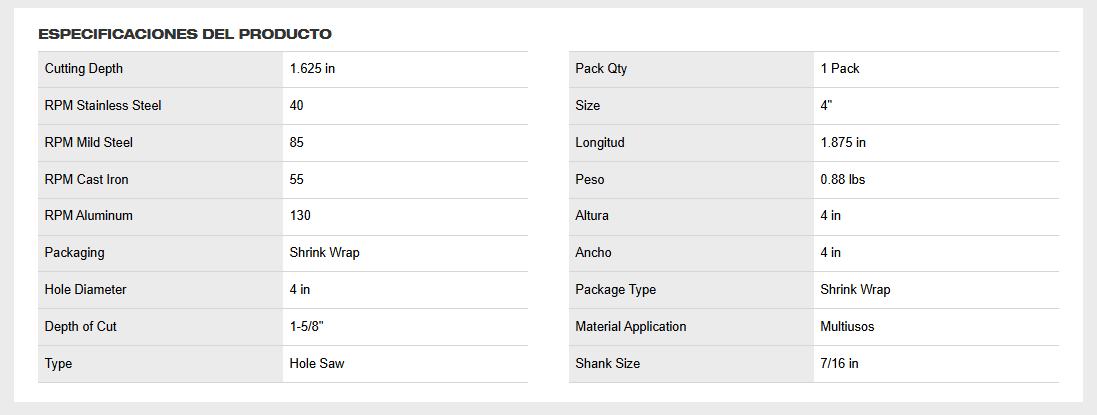Select the Cutting Depth label cell

pyautogui.click(x=160, y=69)
